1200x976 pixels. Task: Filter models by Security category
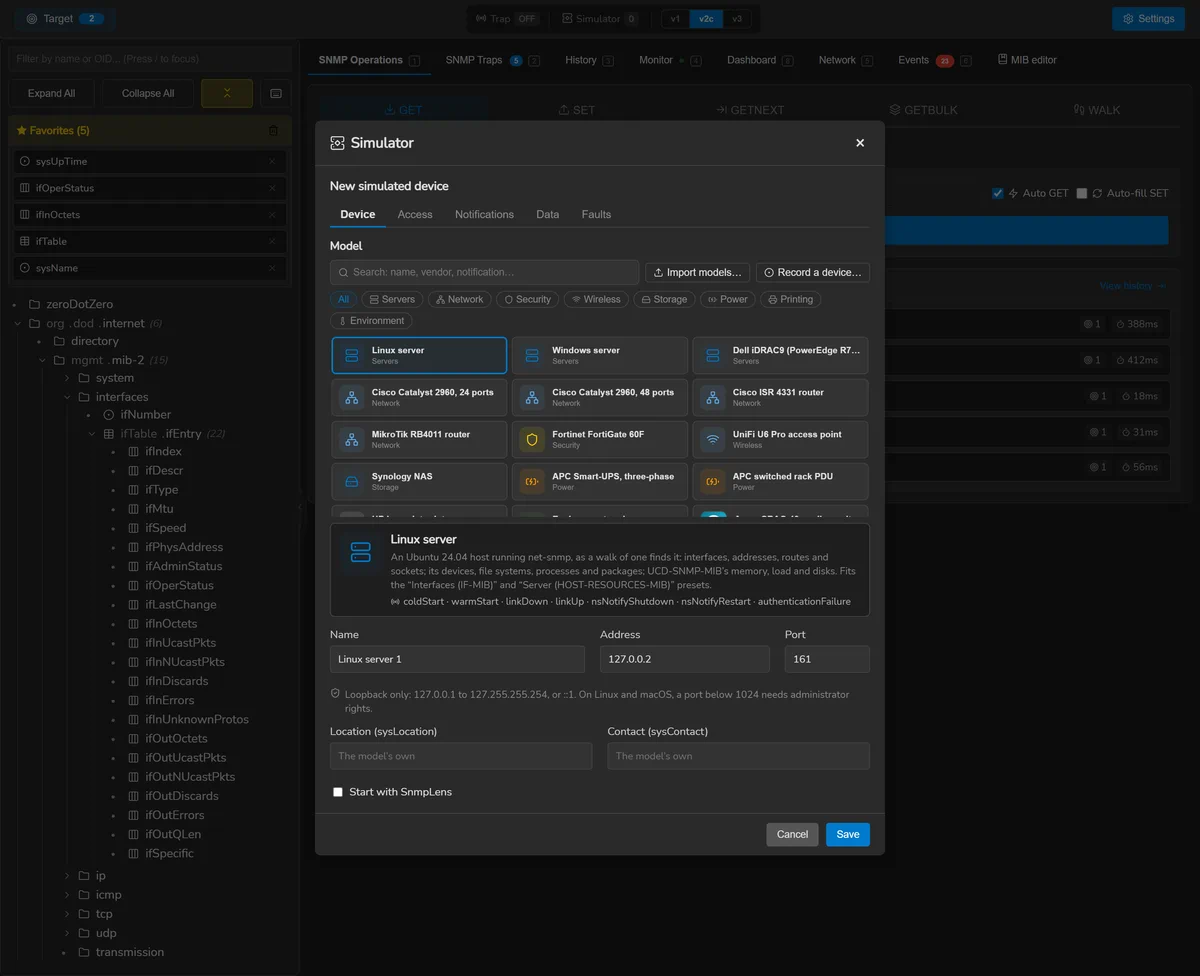(527, 299)
